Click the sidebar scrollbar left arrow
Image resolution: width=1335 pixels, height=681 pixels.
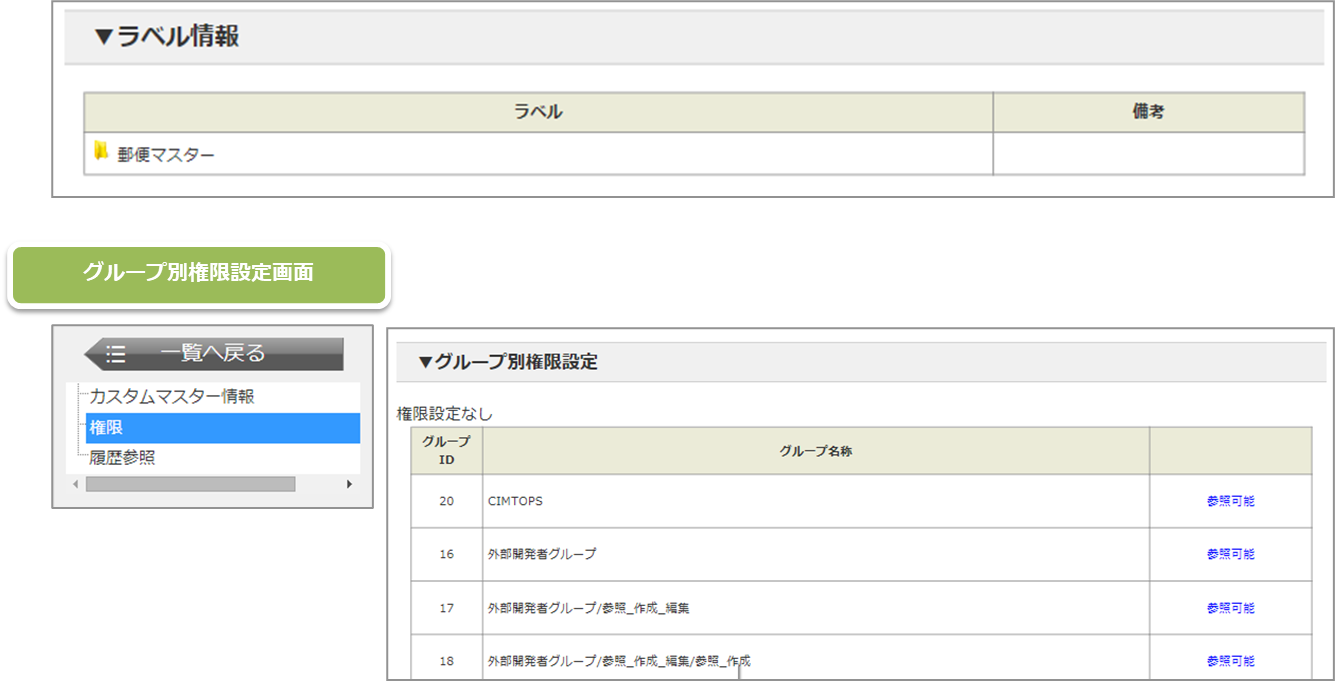[76, 484]
